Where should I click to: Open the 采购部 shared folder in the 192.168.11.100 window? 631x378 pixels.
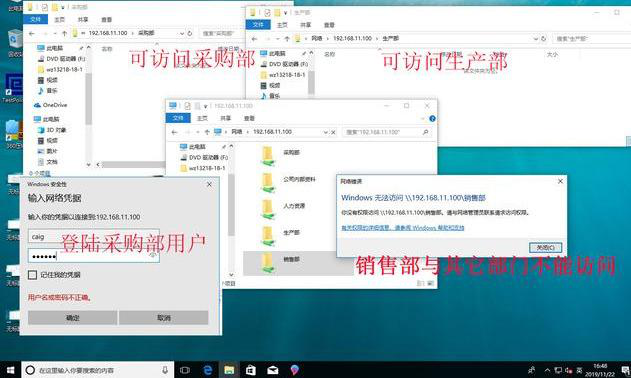tap(280, 156)
